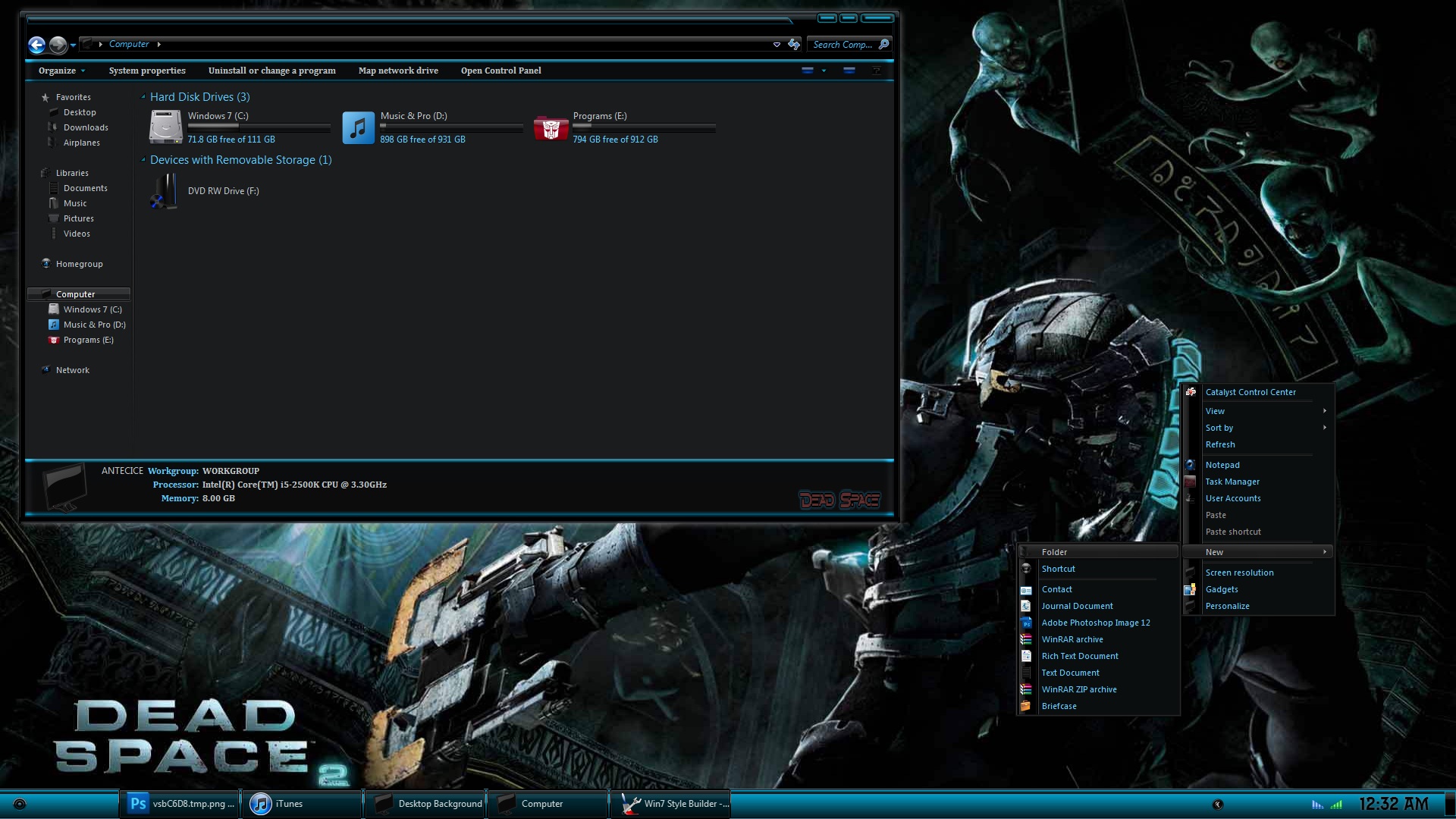Screen dimensions: 1456x819
Task: Switch to Photoshop vsbC6D8.tmp.png taskbar button
Action: [x=180, y=804]
